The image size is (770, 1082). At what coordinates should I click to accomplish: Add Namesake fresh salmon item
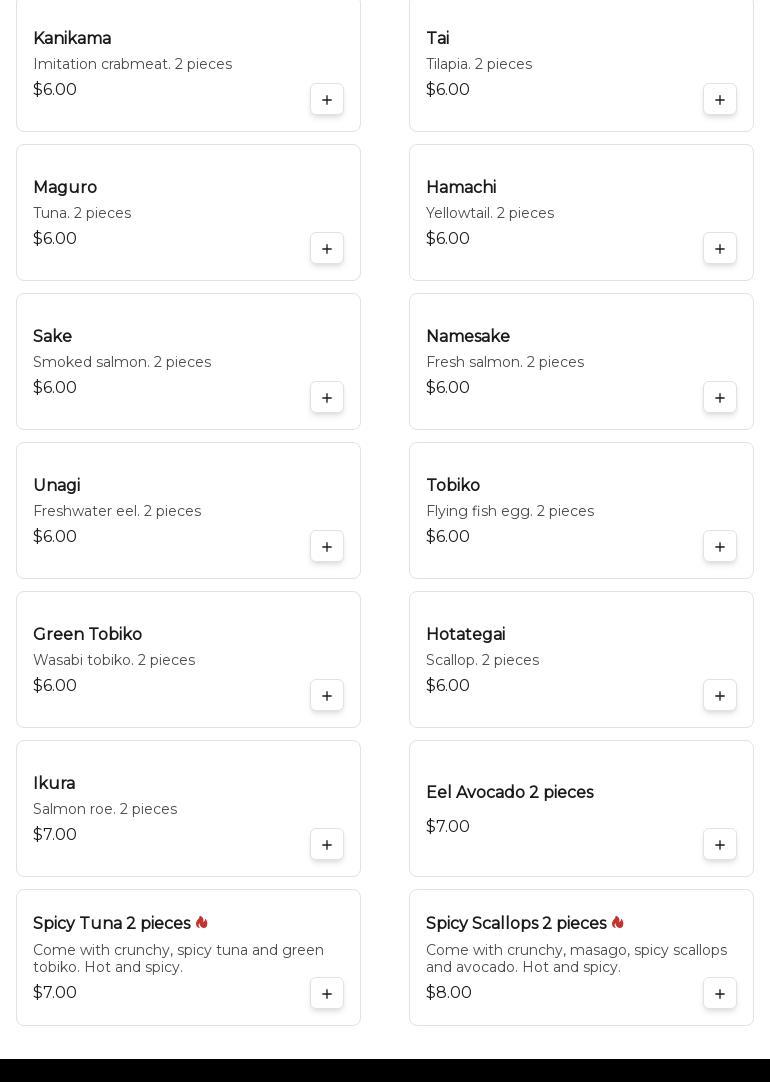point(720,398)
